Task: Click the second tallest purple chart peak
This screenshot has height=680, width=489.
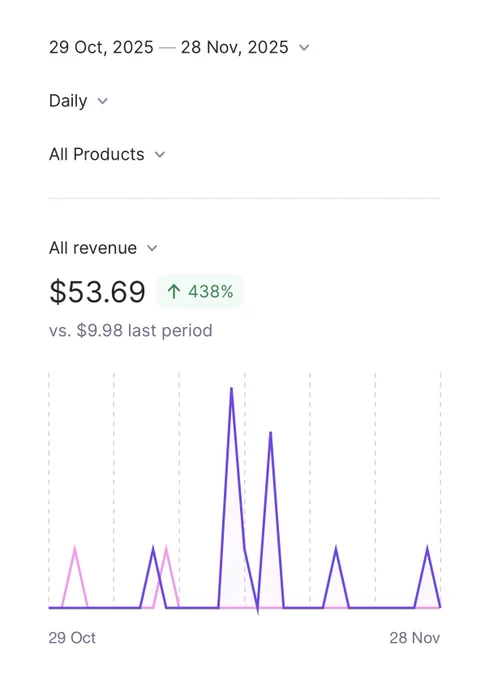Action: pos(271,434)
